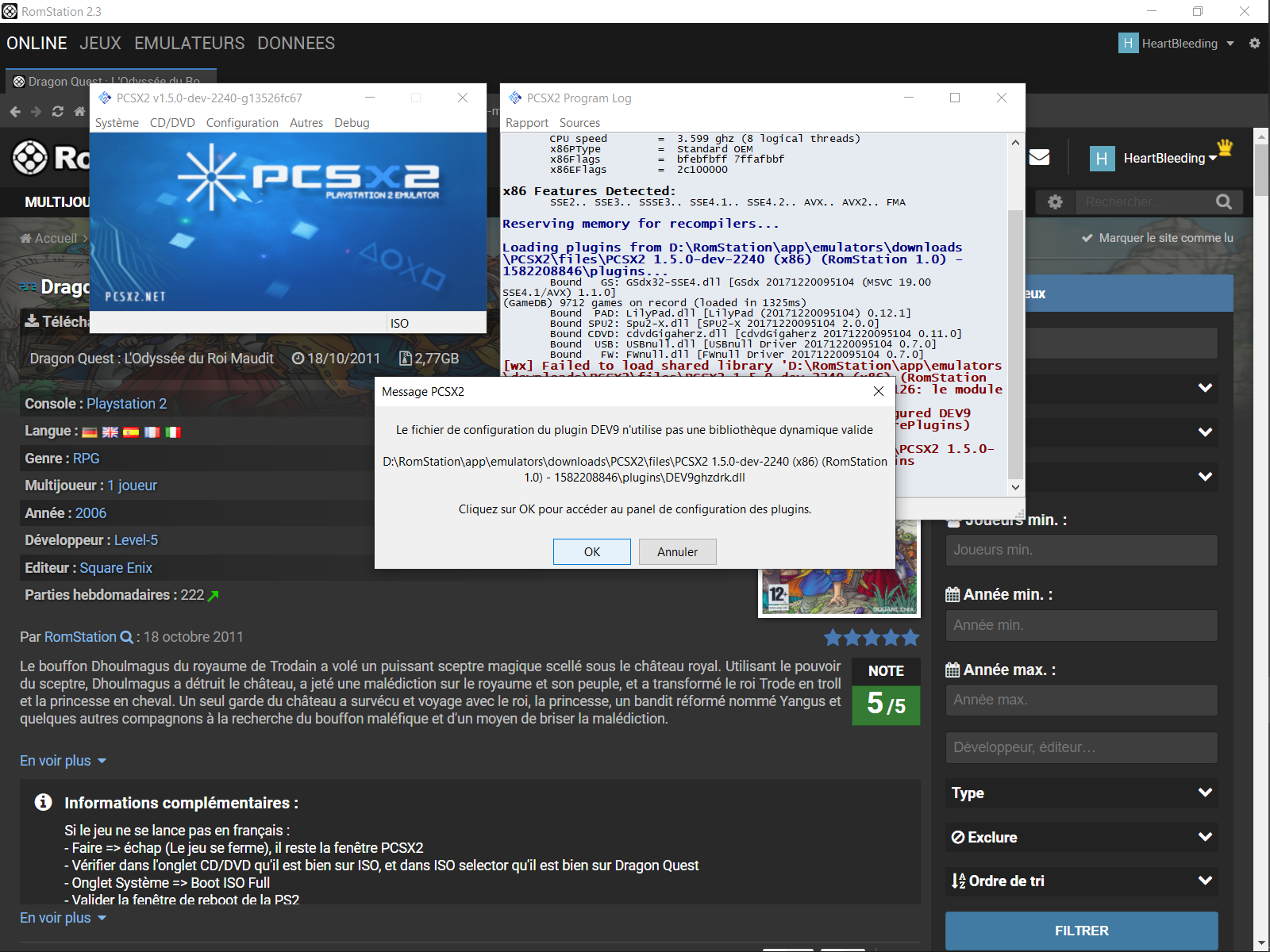Screen dimensions: 1270x952
Task: Click the German flag language icon
Action: point(90,432)
